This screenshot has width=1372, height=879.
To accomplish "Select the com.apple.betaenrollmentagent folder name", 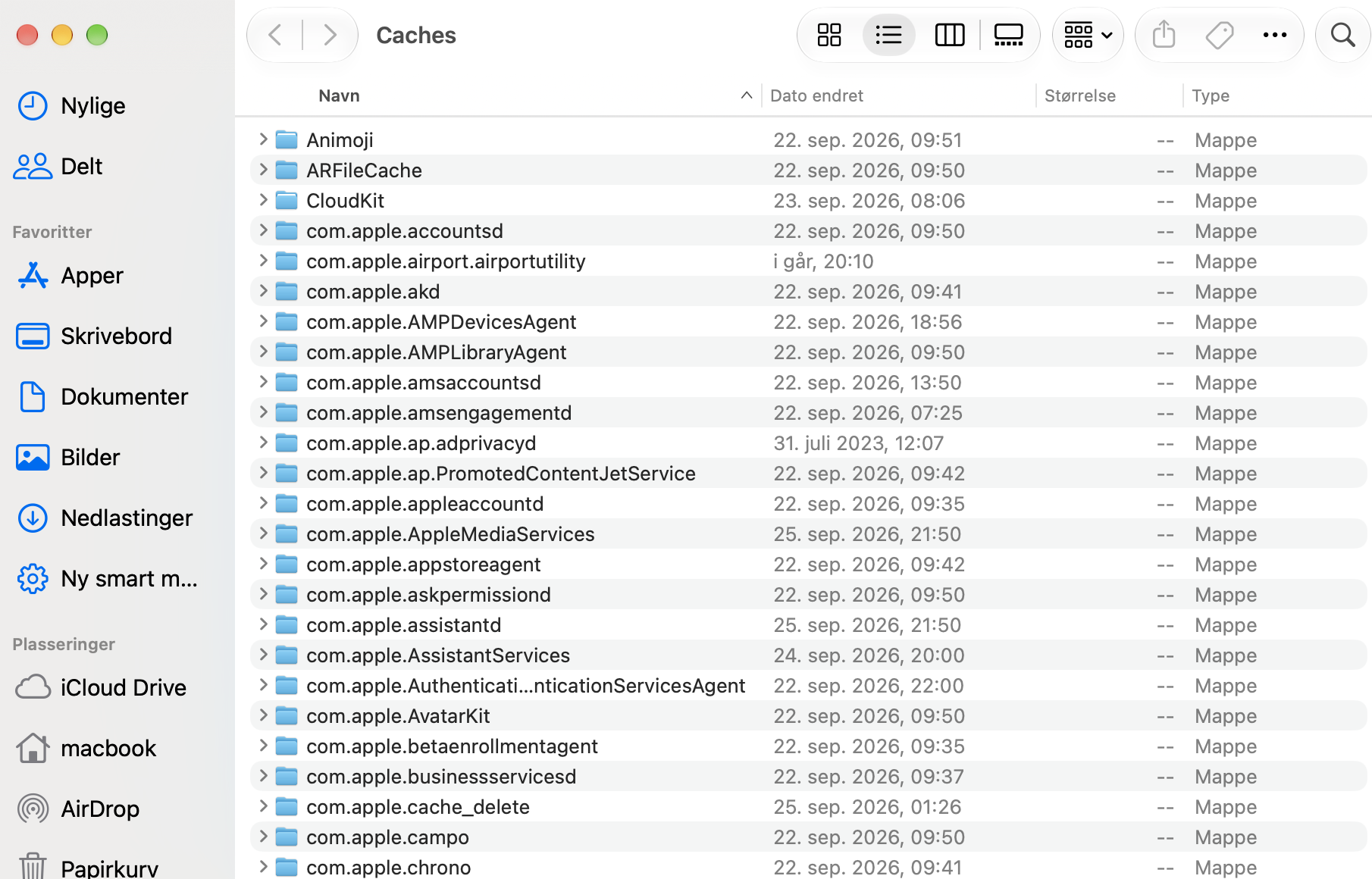I will [452, 746].
